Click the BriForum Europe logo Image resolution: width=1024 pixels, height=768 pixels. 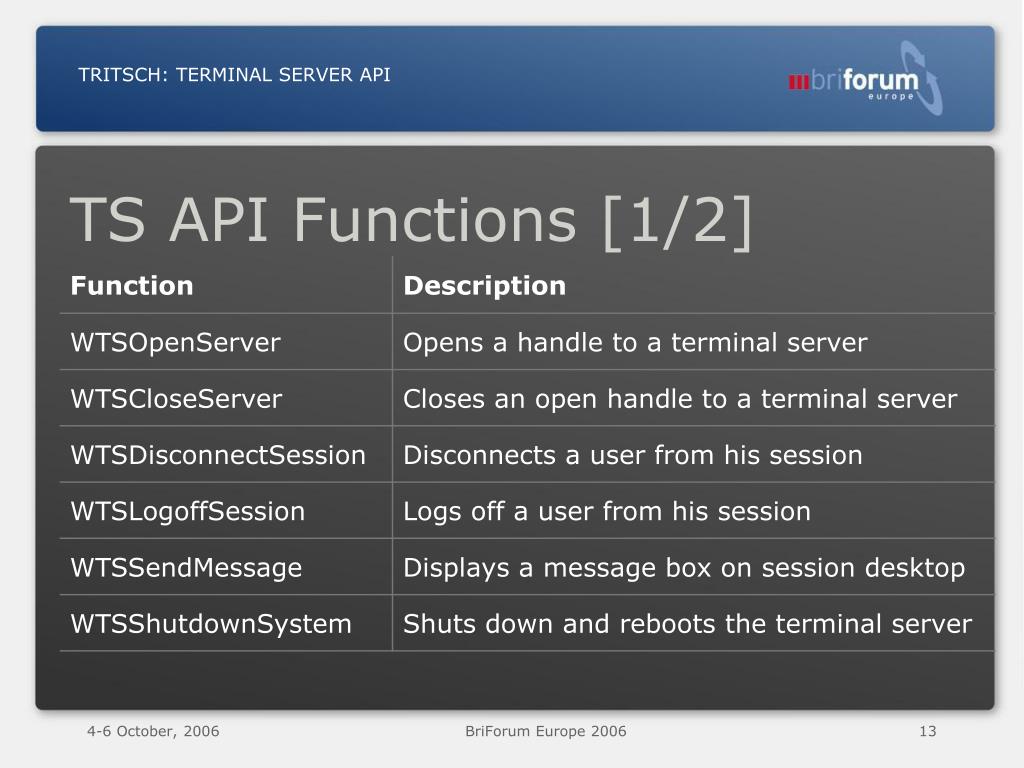click(x=865, y=79)
